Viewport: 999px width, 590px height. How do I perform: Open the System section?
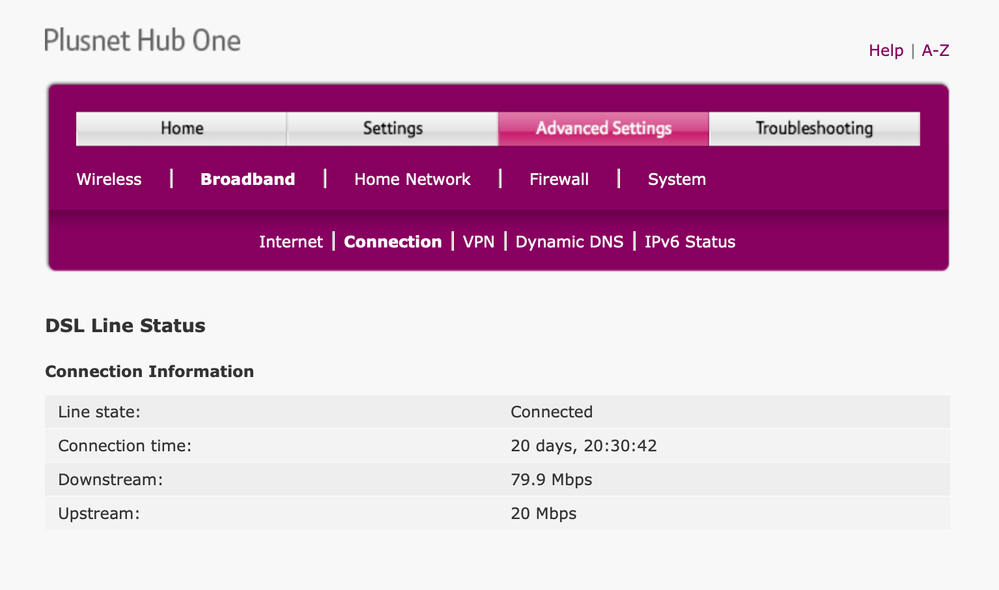(x=676, y=179)
